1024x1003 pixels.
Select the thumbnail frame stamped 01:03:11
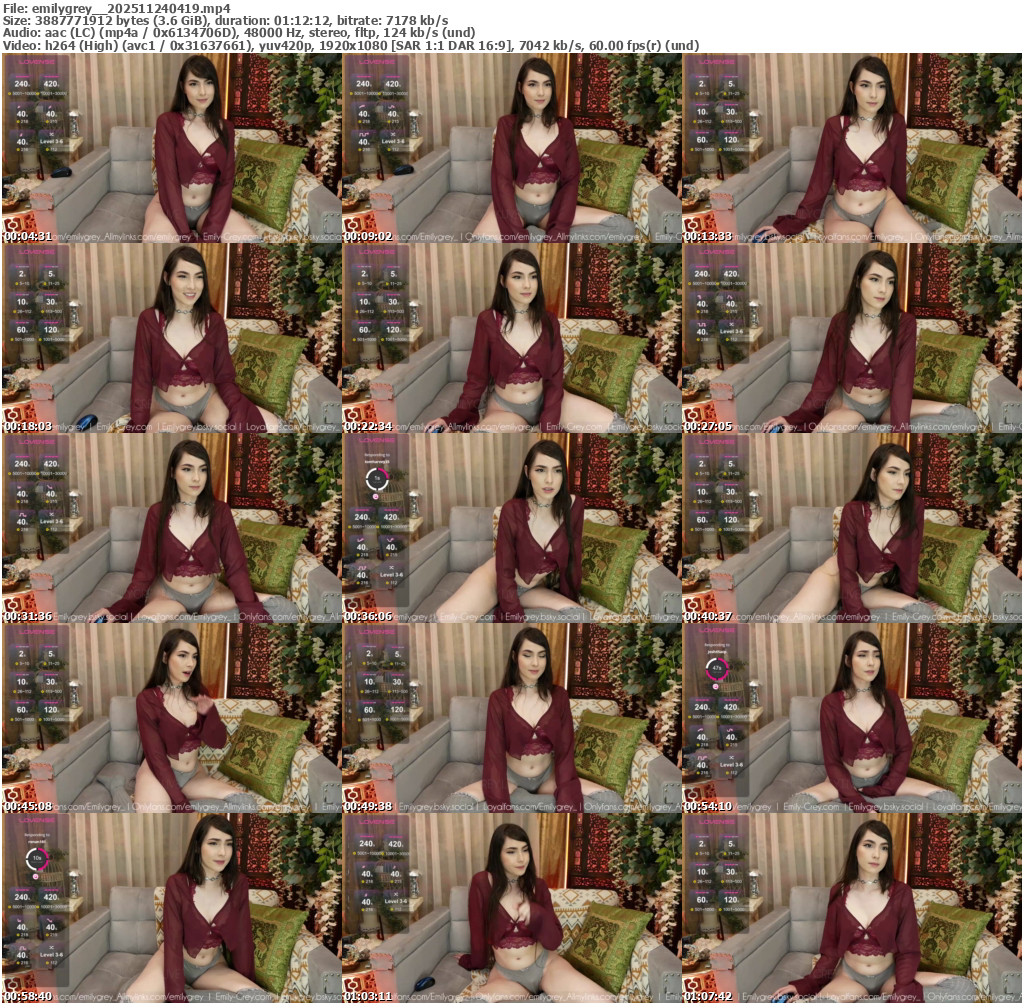pyautogui.click(x=512, y=908)
